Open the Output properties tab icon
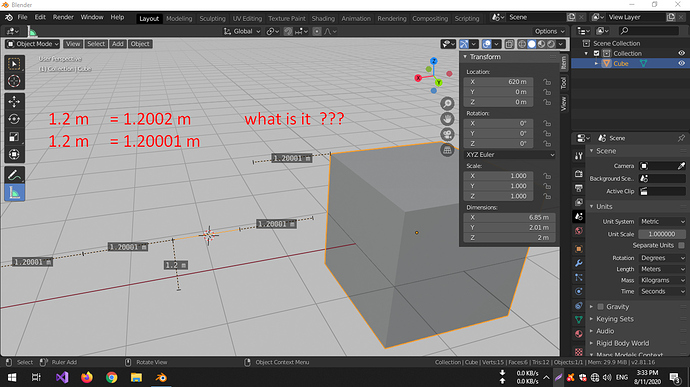This screenshot has width=690, height=387. coord(579,188)
